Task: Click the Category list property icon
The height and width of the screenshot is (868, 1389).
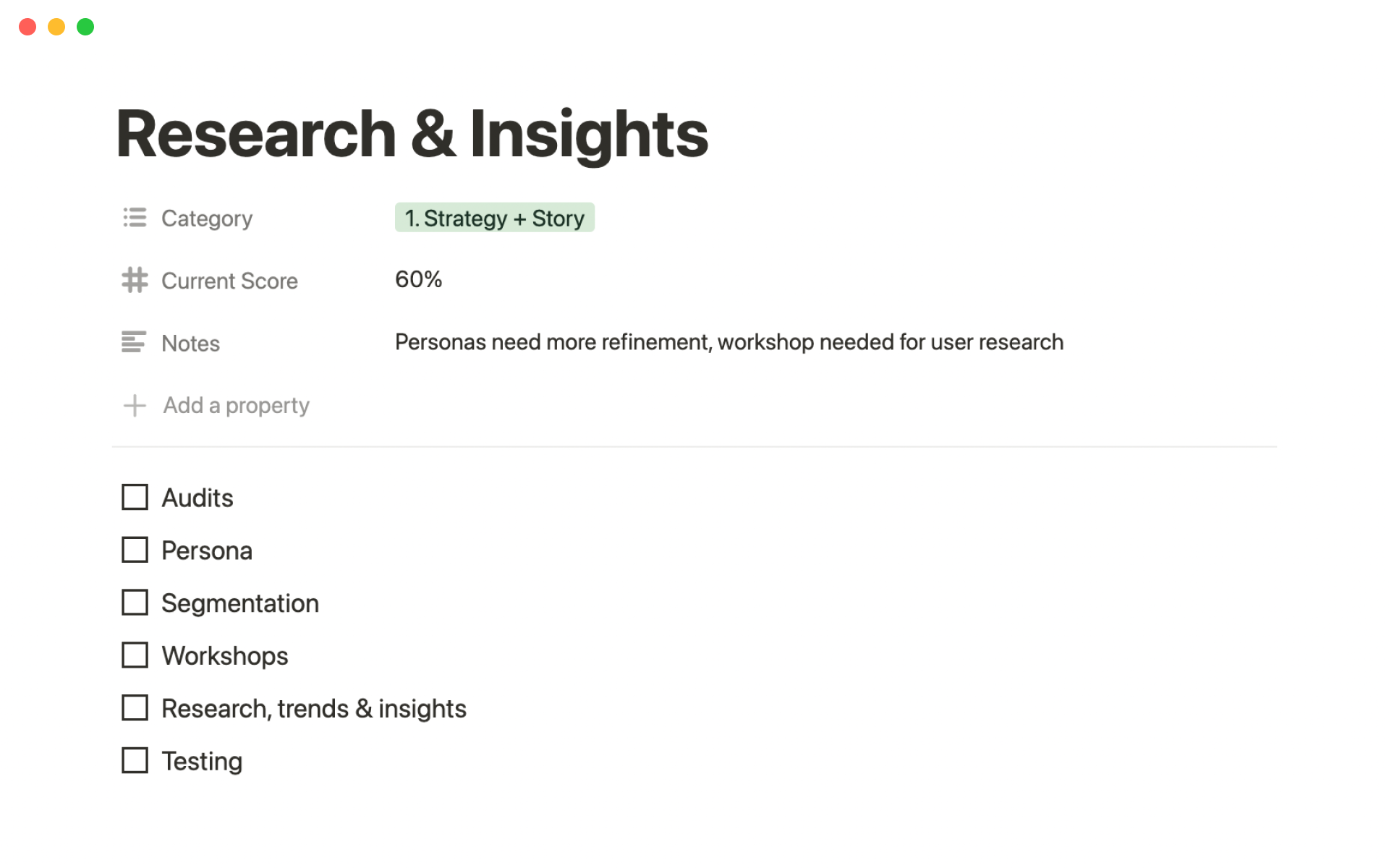Action: 135,218
